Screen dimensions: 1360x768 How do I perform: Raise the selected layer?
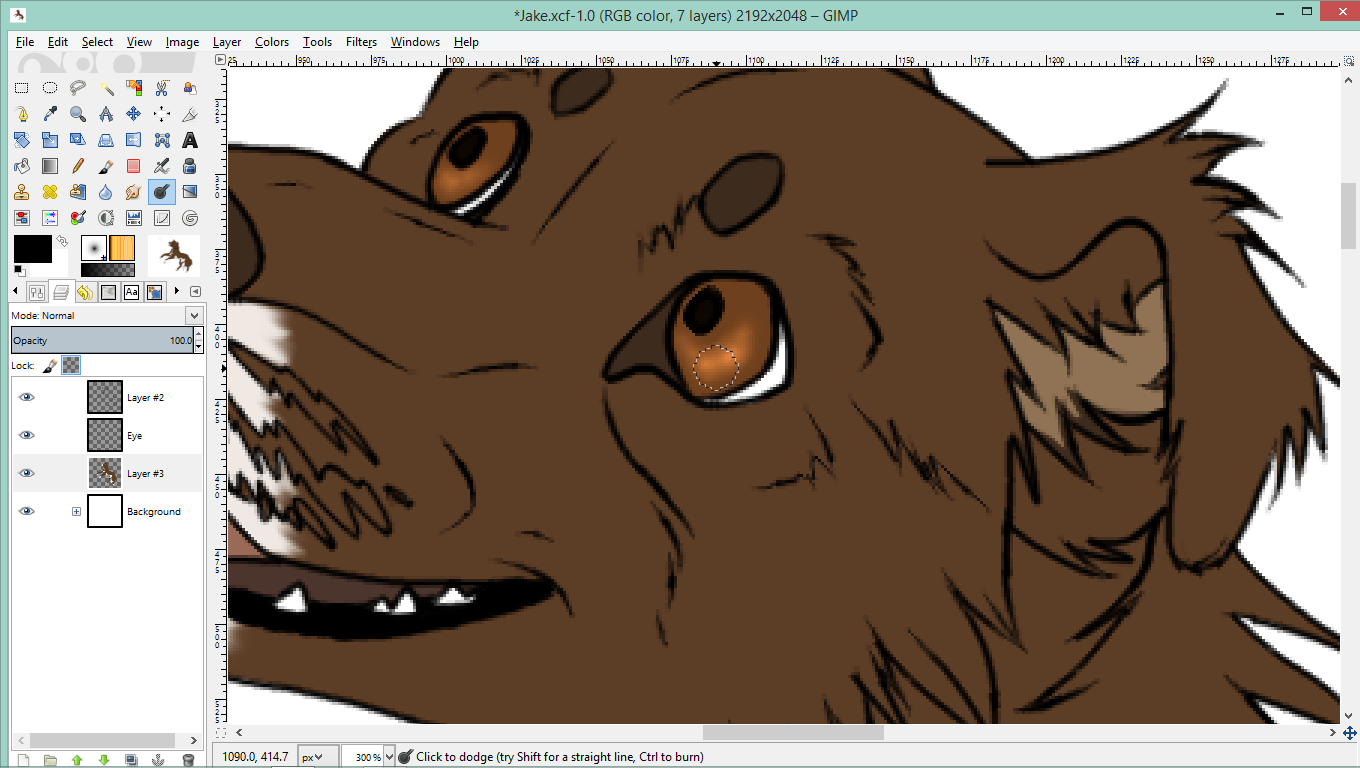coord(77,761)
